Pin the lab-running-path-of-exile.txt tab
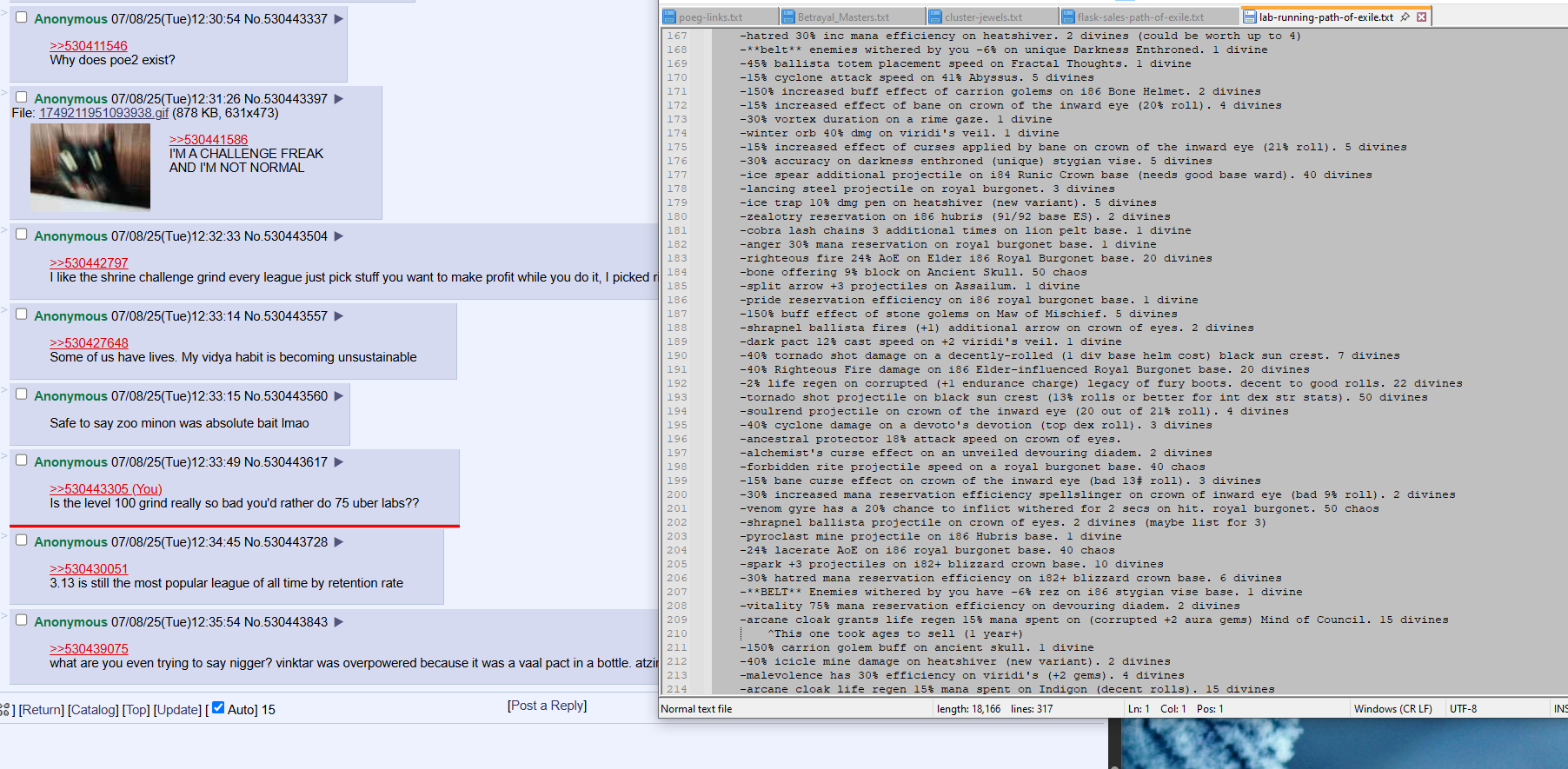Image resolution: width=1568 pixels, height=769 pixels. (1405, 17)
